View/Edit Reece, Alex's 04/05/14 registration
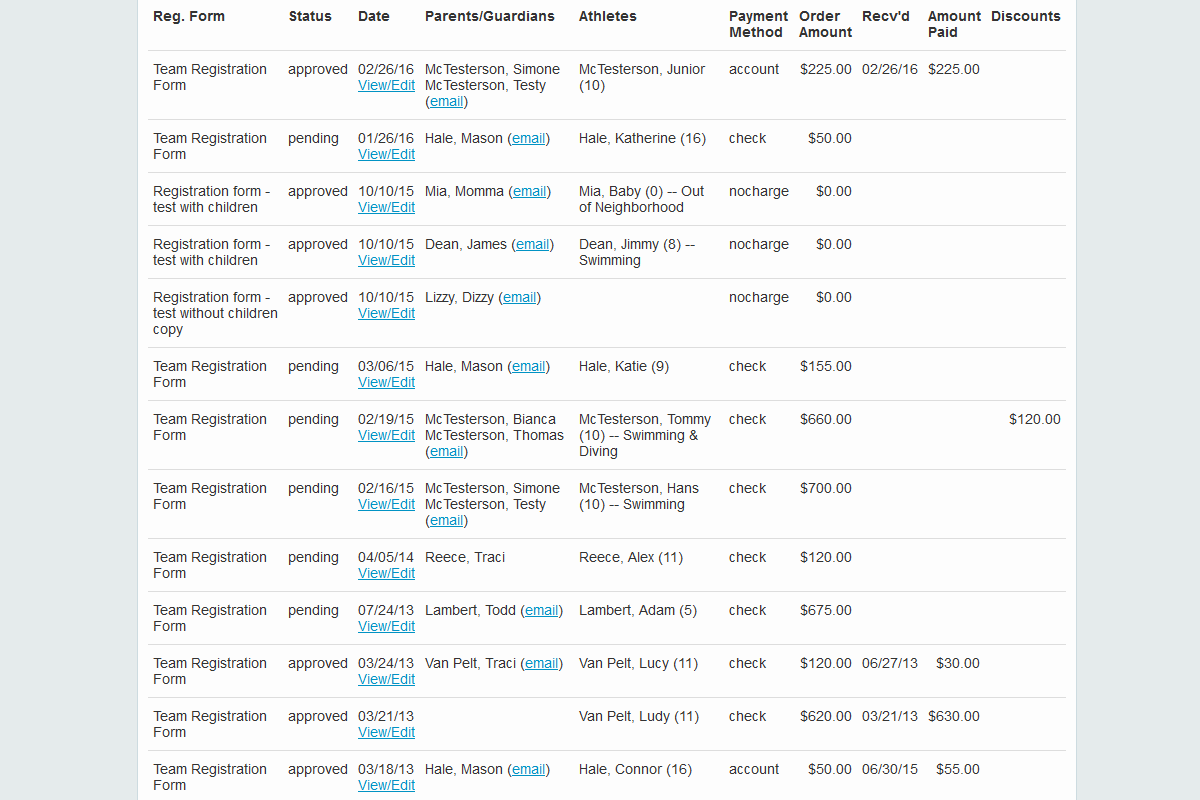1200x800 pixels. [x=386, y=574]
